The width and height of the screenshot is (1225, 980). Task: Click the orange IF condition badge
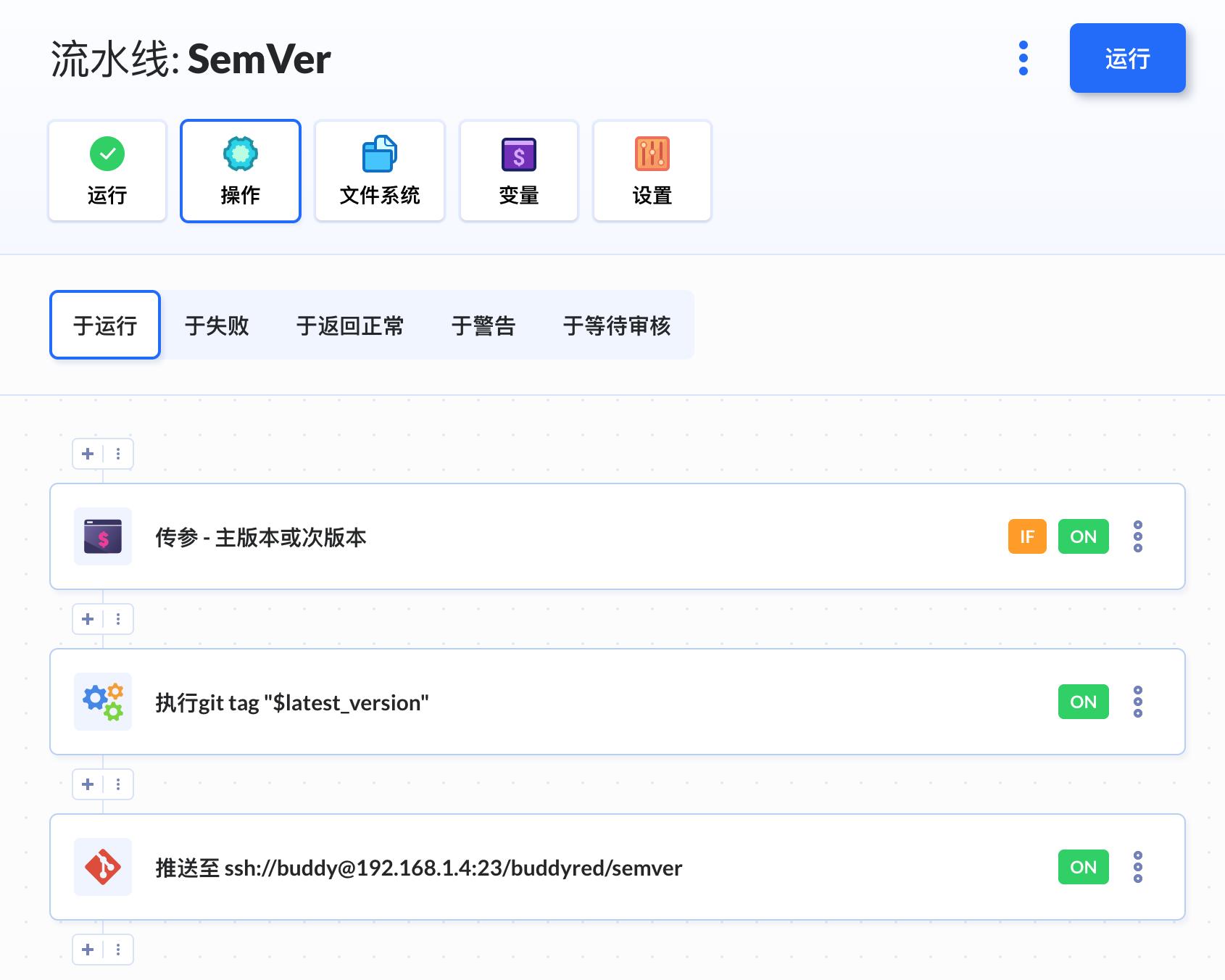click(1027, 536)
